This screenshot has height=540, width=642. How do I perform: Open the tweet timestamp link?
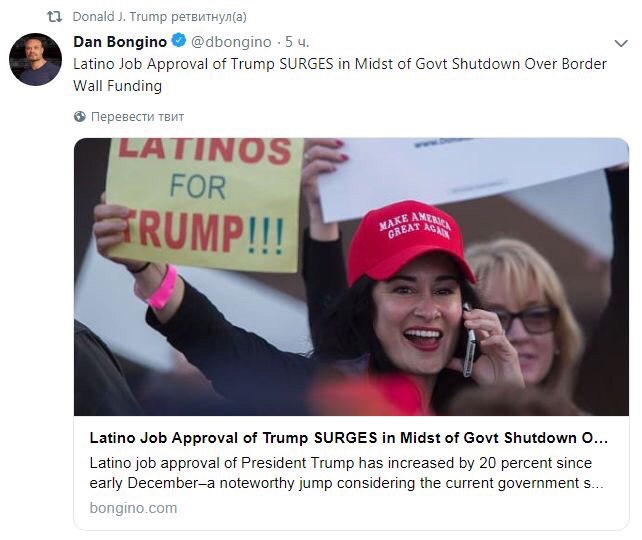(x=297, y=42)
